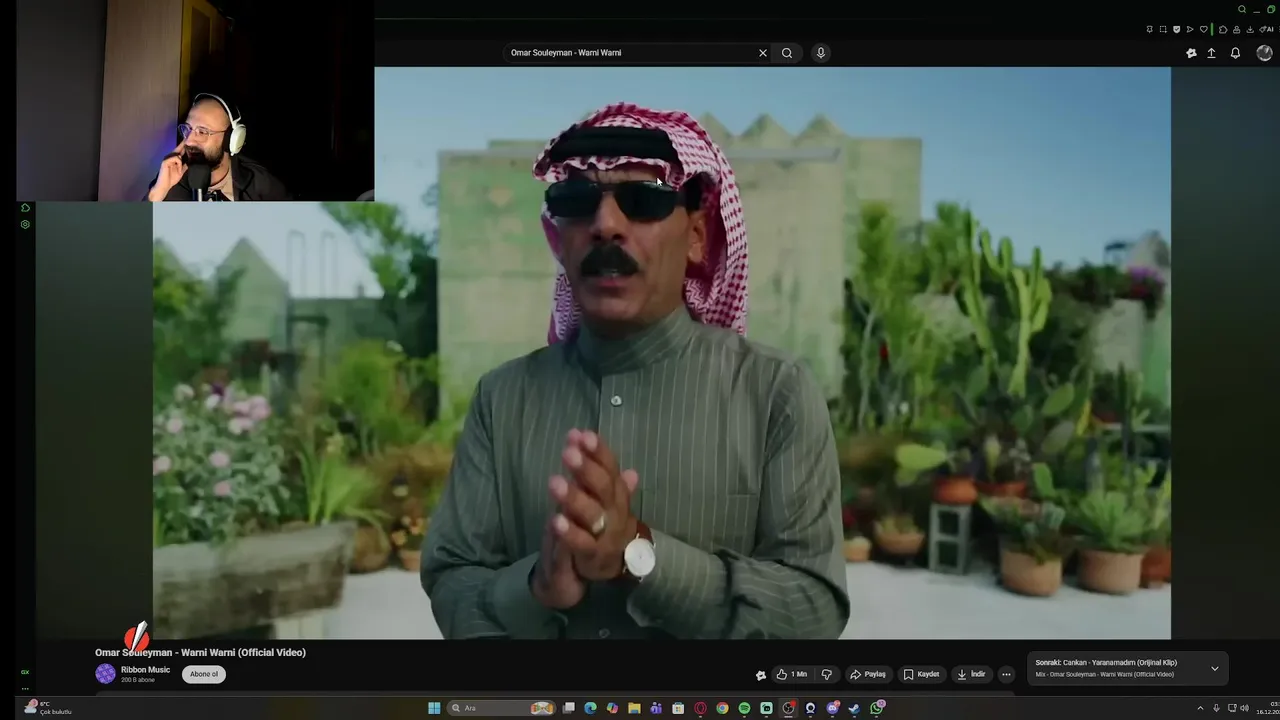This screenshot has width=1280, height=720.
Task: Click the YouTube search magnifier button
Action: [787, 53]
